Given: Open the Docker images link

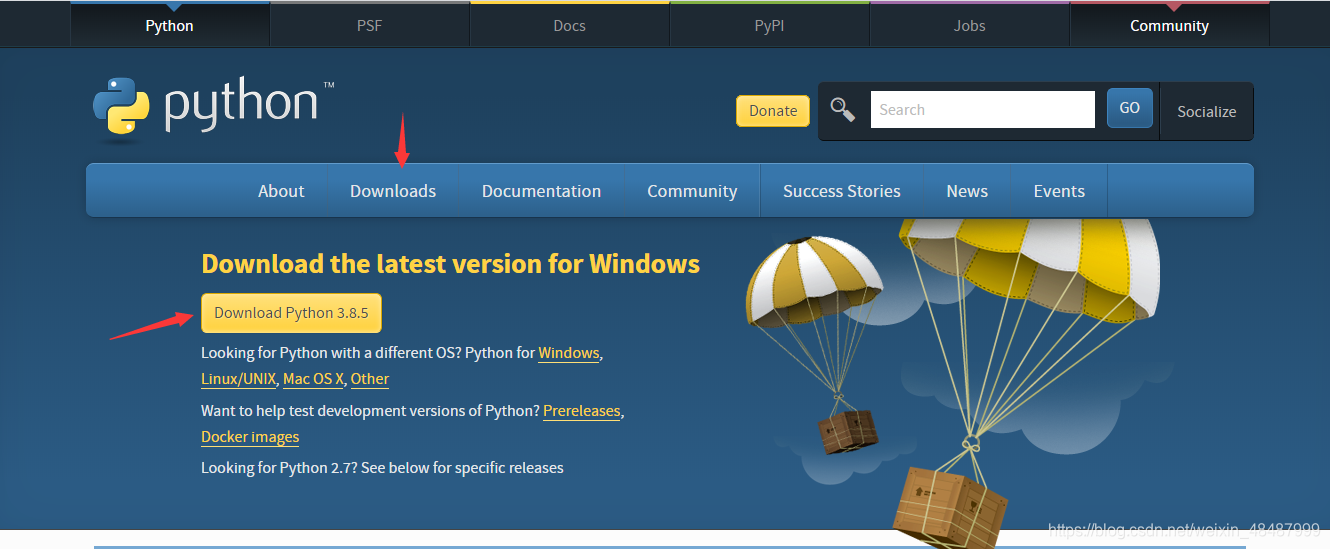Looking at the screenshot, I should [x=250, y=437].
